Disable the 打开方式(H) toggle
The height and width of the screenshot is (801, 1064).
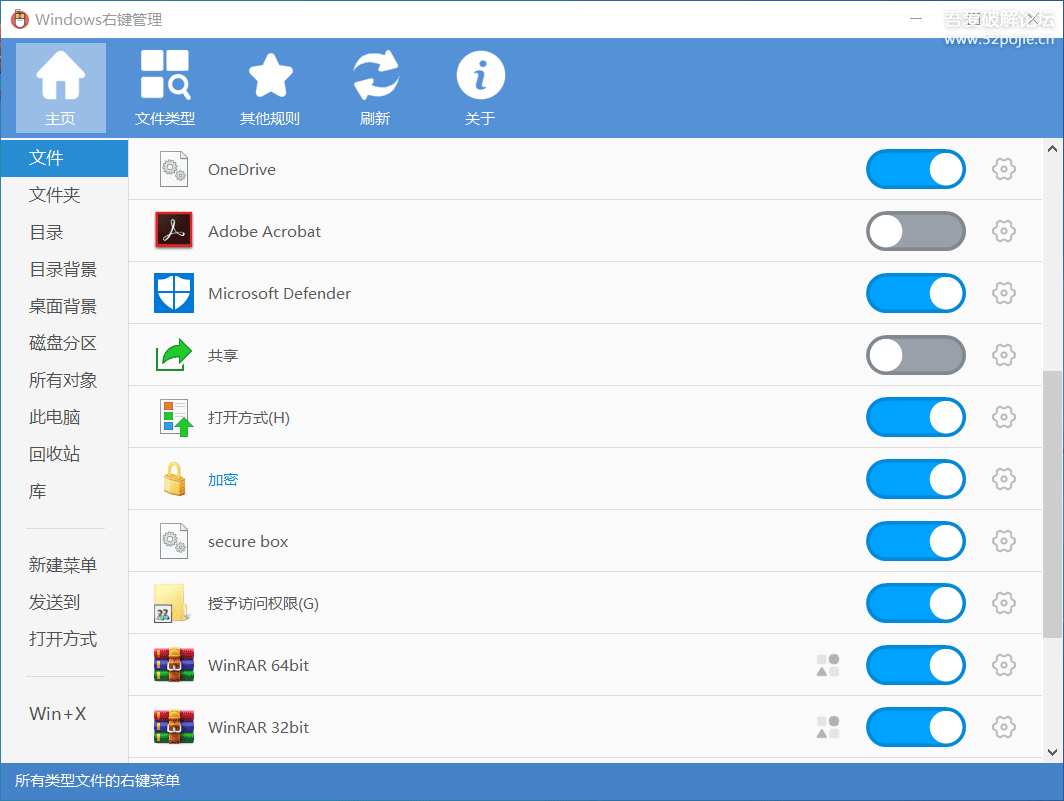coord(915,417)
